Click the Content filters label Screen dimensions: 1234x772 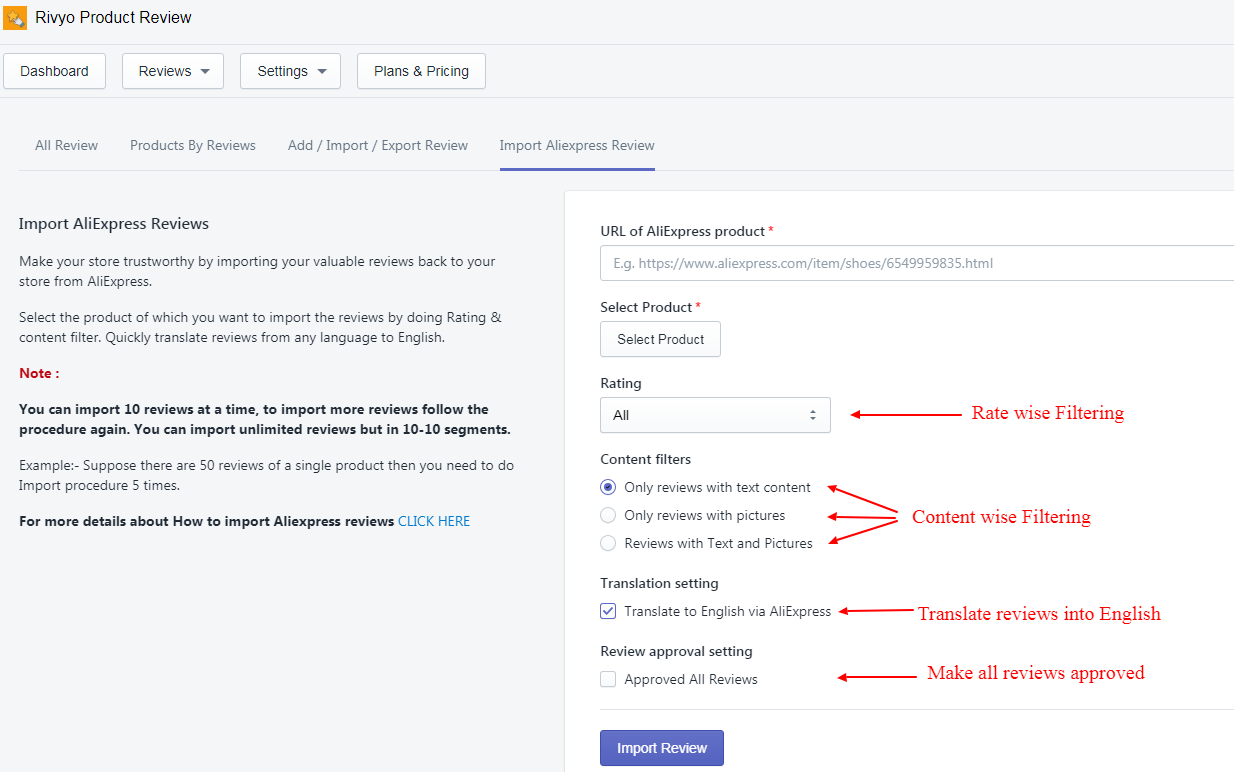click(x=646, y=459)
